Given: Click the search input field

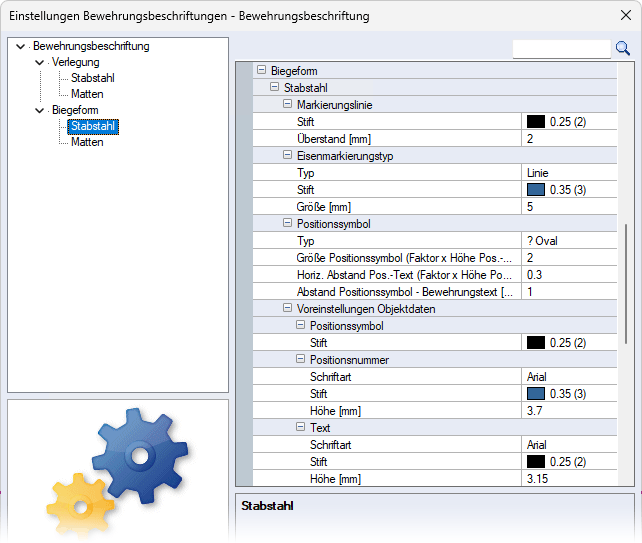Looking at the screenshot, I should coord(561,49).
